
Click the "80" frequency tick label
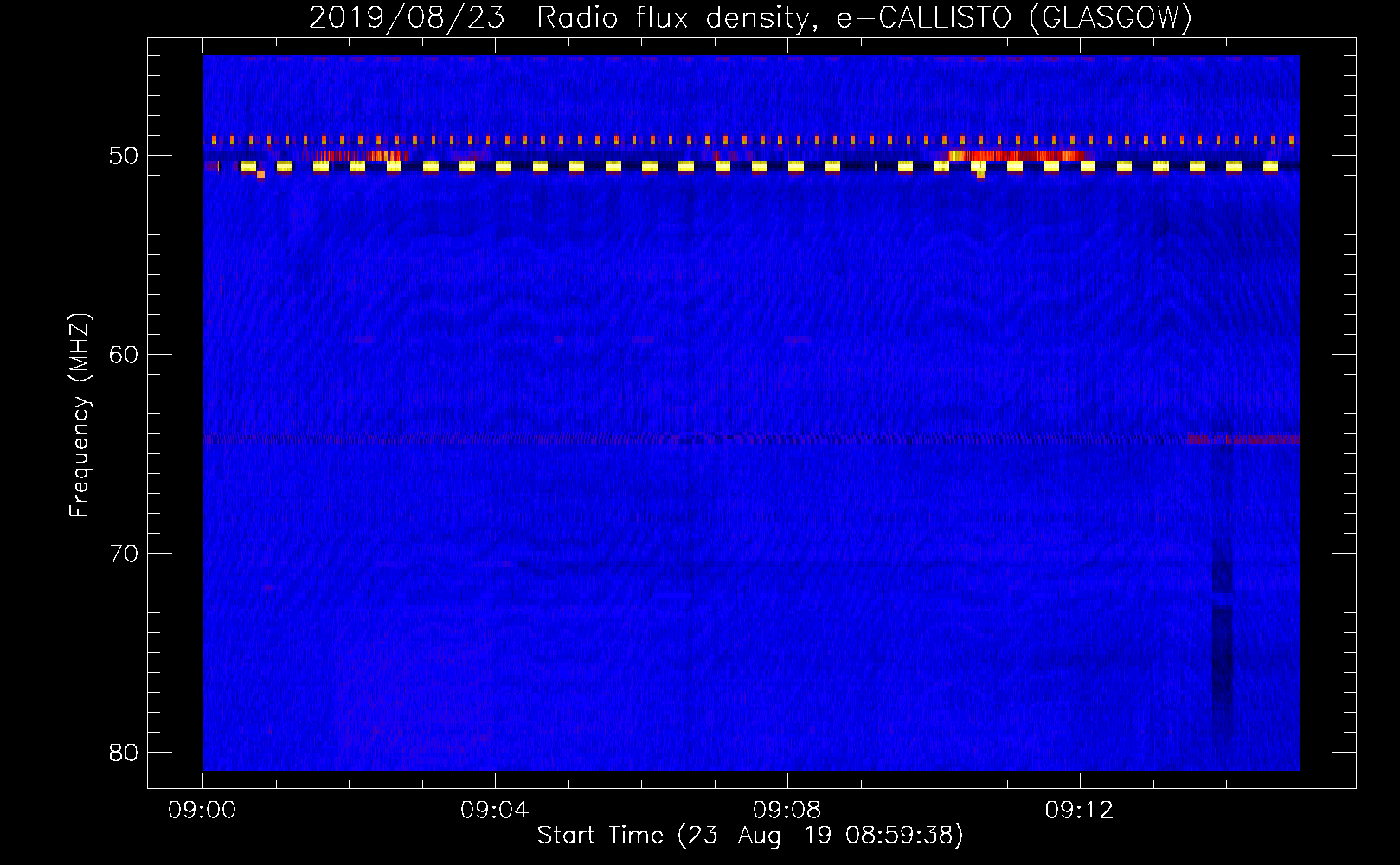(125, 753)
